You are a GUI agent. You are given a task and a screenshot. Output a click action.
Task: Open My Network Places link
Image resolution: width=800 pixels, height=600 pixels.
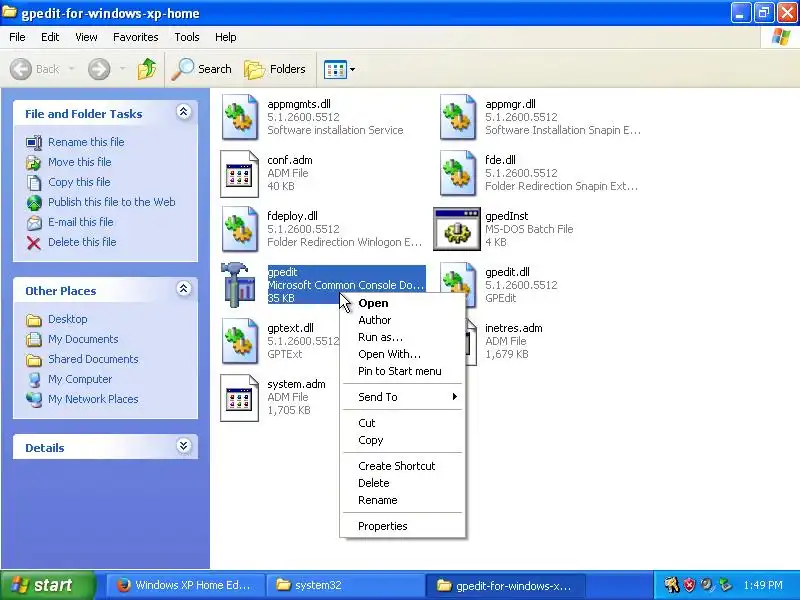coord(93,399)
